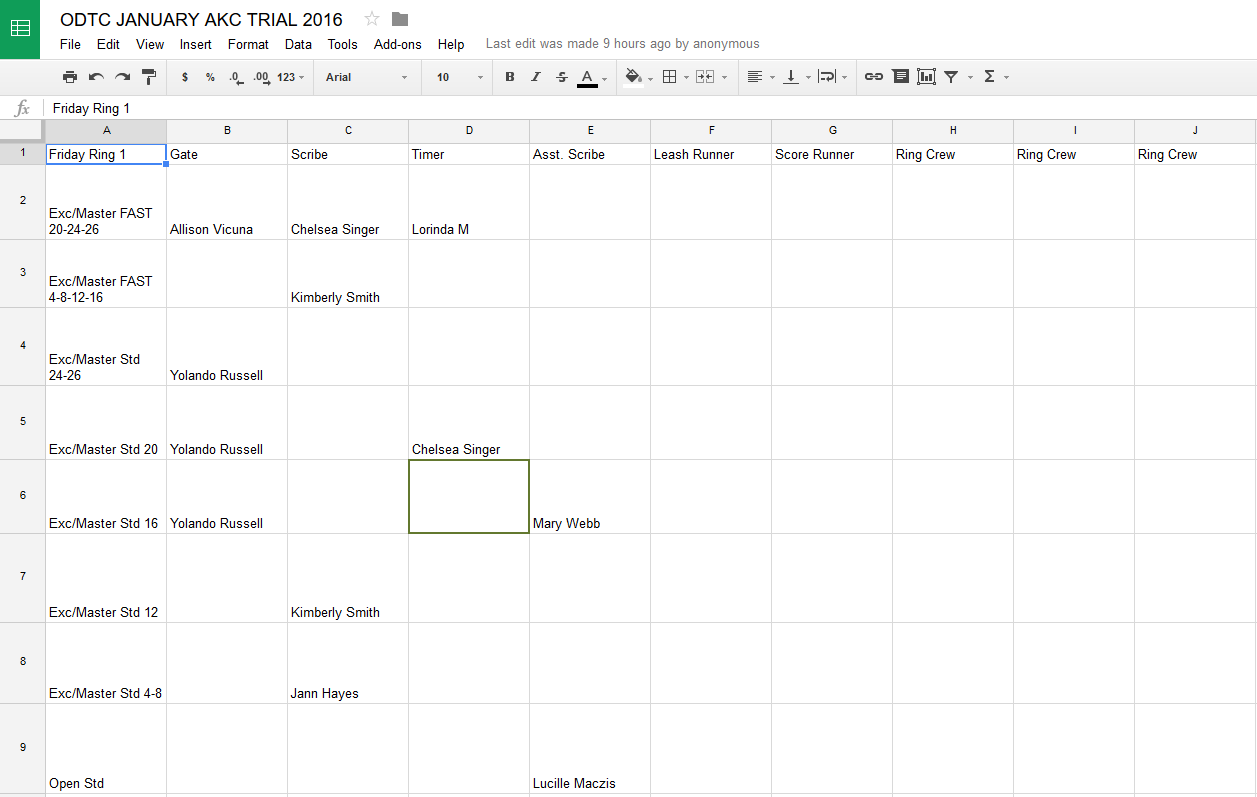Open the Arial font family dropdown
Viewport: 1257px width, 797px height.
[366, 77]
